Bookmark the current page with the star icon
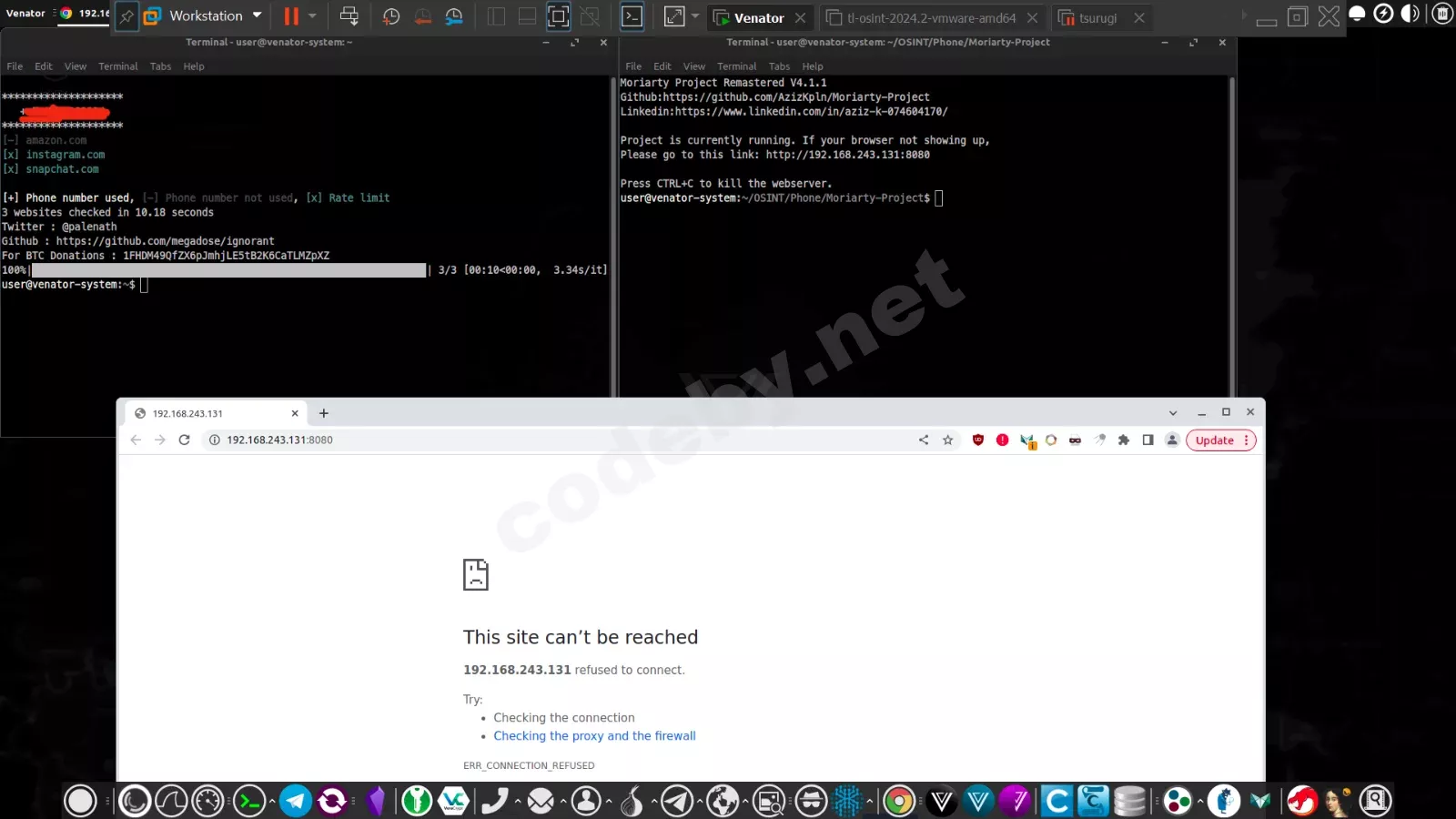Image resolution: width=1456 pixels, height=819 pixels. (x=948, y=440)
